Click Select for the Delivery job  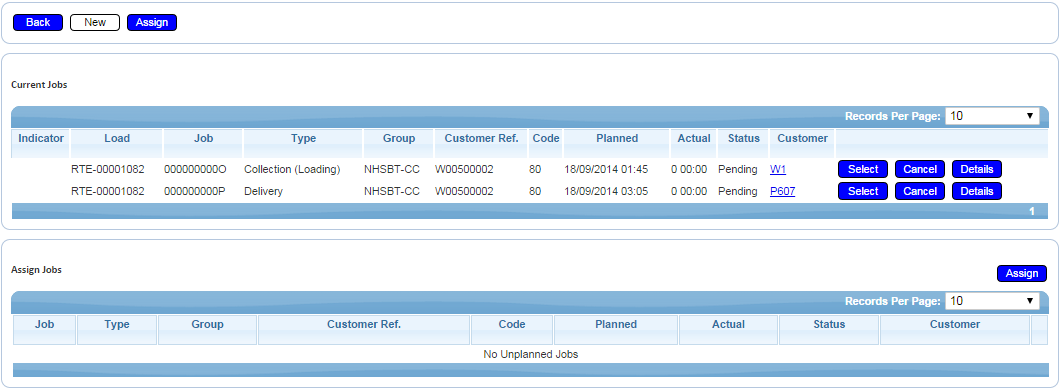[x=863, y=191]
